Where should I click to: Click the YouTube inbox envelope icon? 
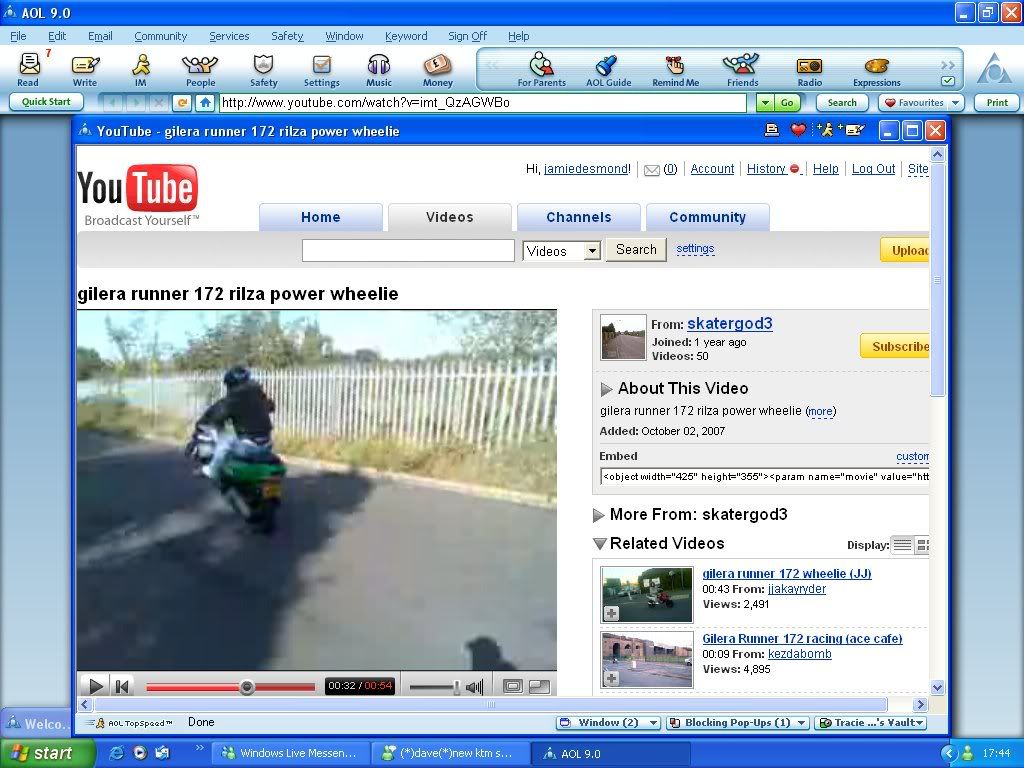(x=651, y=170)
